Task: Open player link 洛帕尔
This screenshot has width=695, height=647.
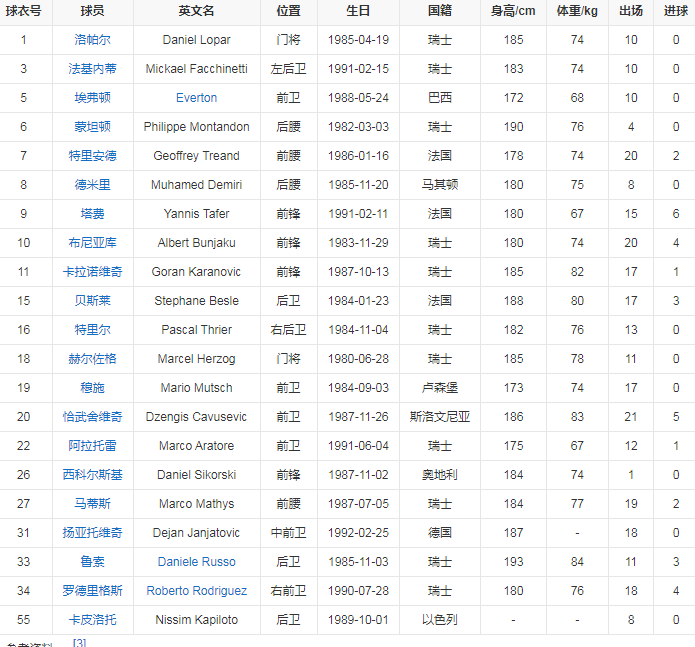Action: (92, 40)
